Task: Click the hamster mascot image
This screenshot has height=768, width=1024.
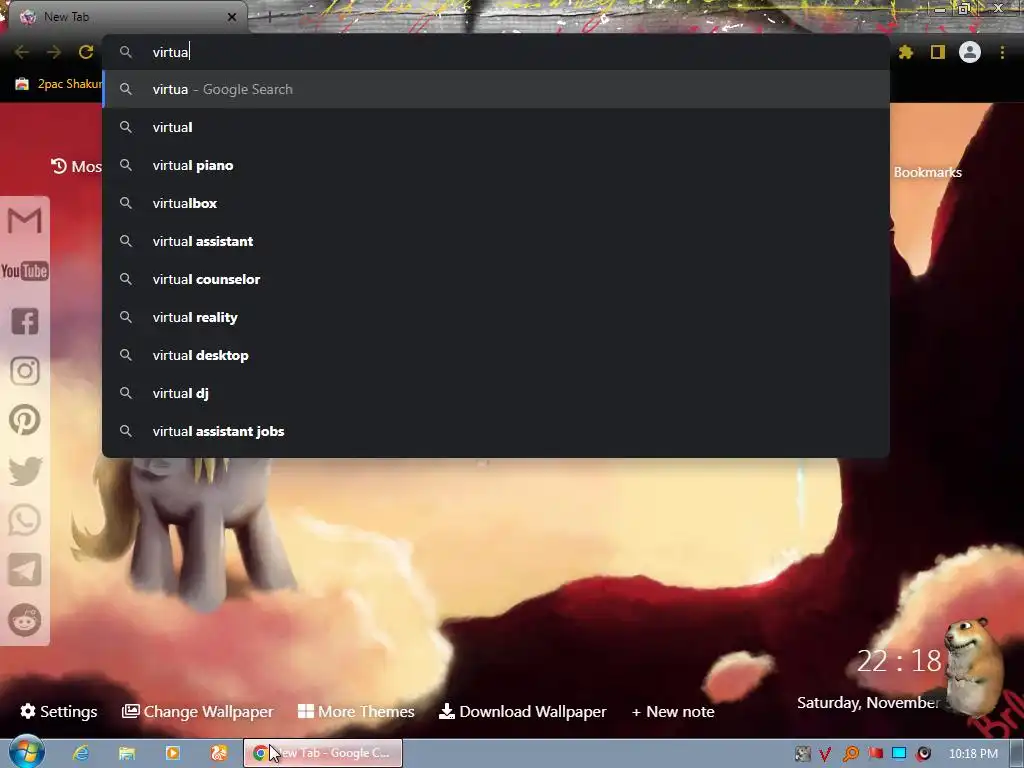Action: pyautogui.click(x=973, y=665)
